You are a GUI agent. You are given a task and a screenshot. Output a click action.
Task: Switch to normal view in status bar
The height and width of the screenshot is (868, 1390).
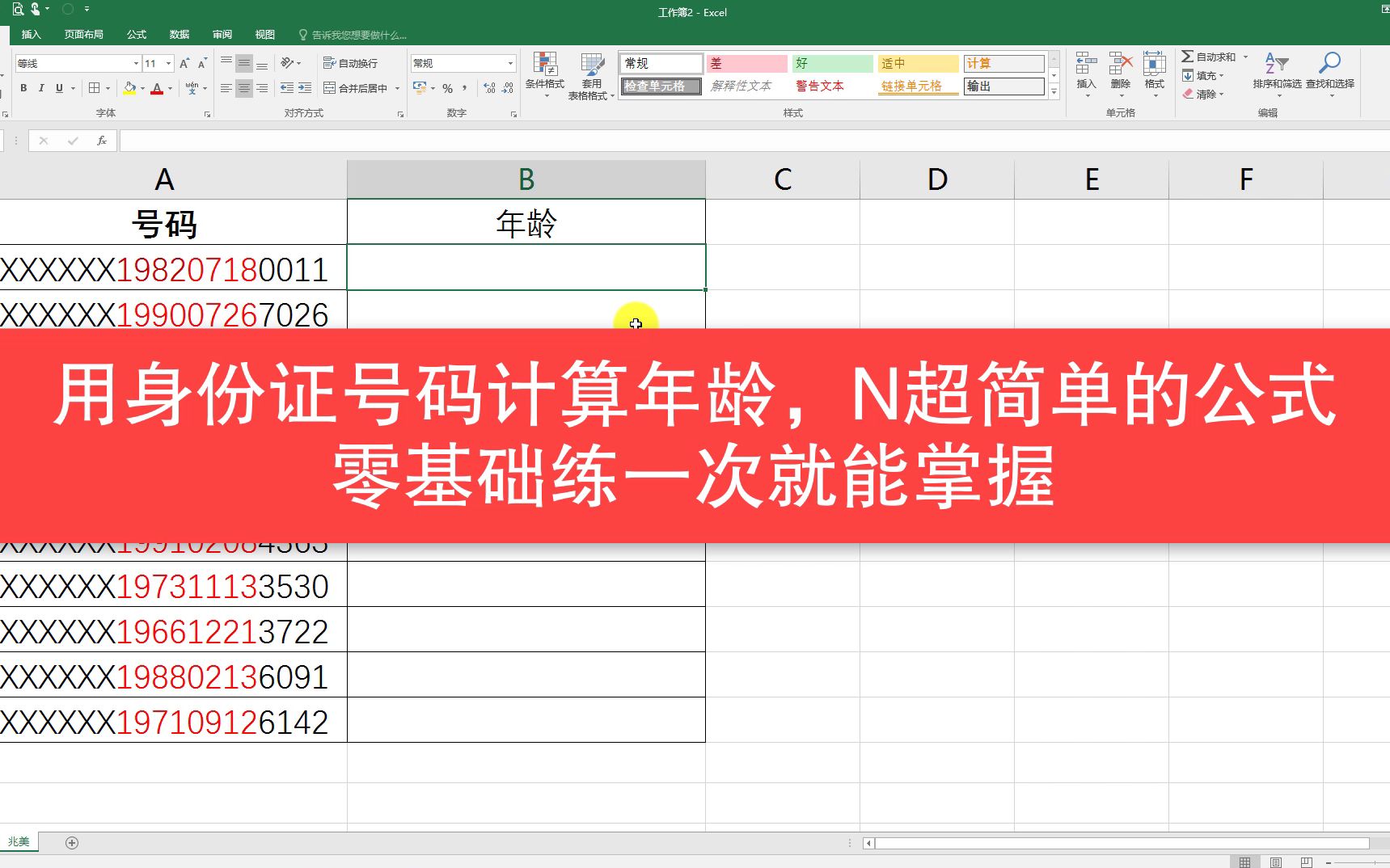click(x=1244, y=862)
